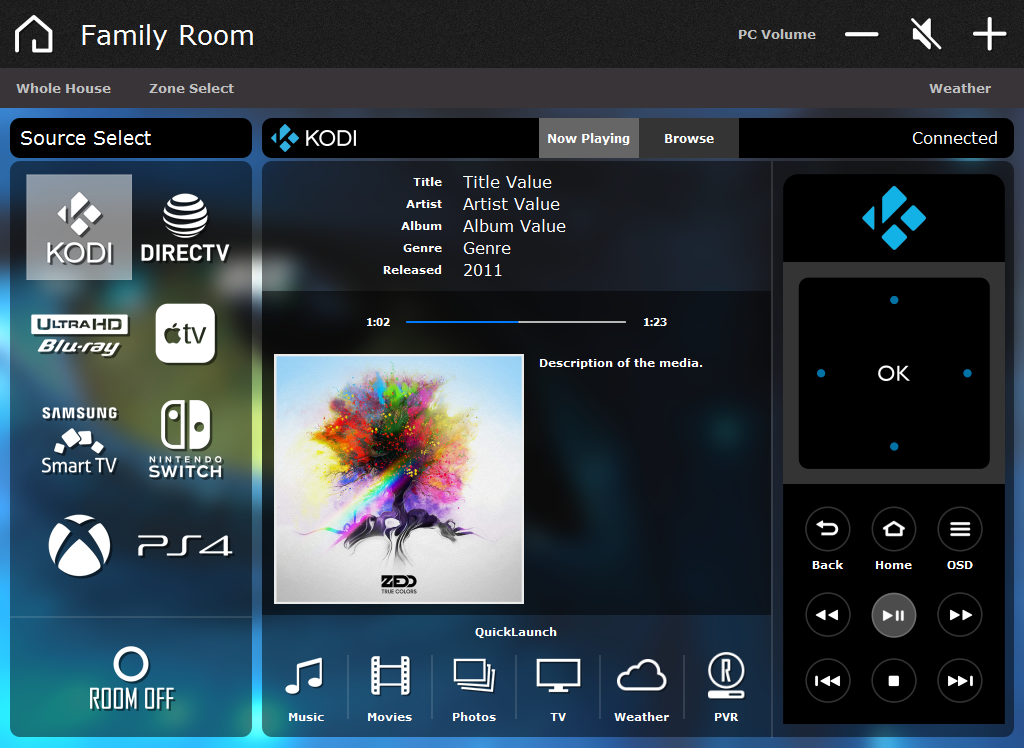Click the "Album Value" text

515,226
